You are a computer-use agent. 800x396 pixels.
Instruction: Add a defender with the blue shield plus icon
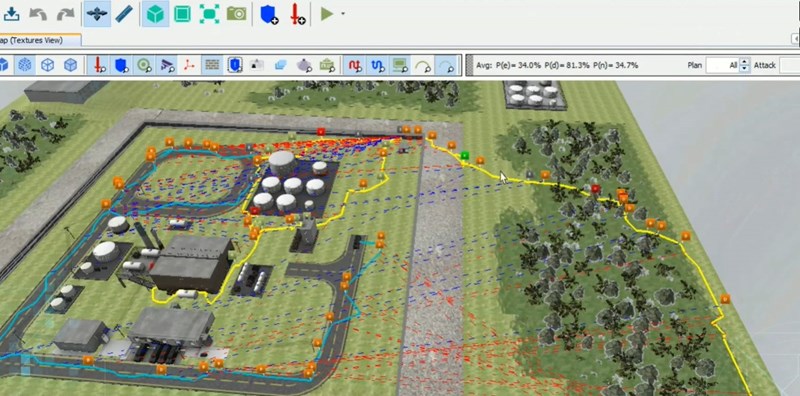(269, 14)
